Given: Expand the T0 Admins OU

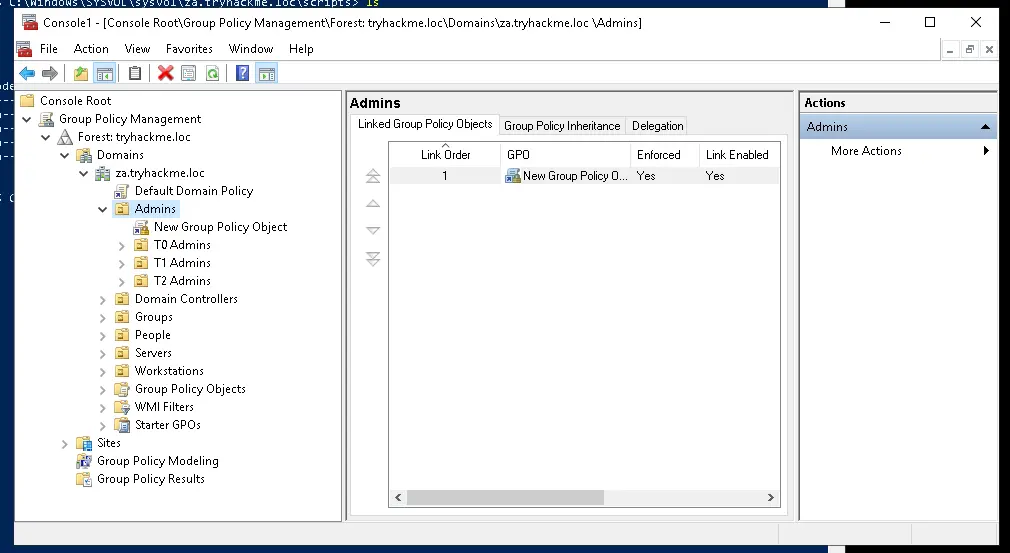Looking at the screenshot, I should pos(122,245).
